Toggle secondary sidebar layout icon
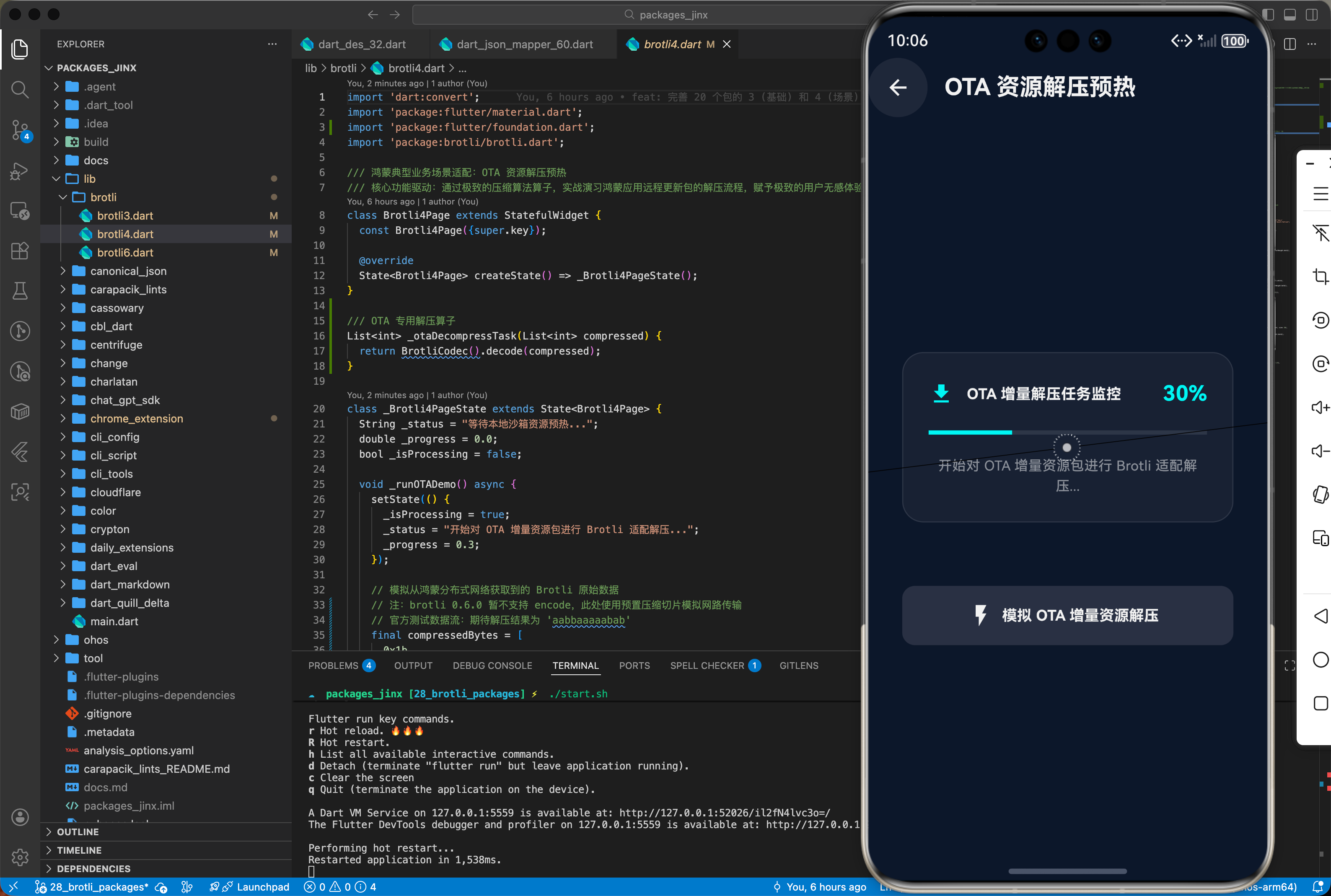 [x=1312, y=15]
